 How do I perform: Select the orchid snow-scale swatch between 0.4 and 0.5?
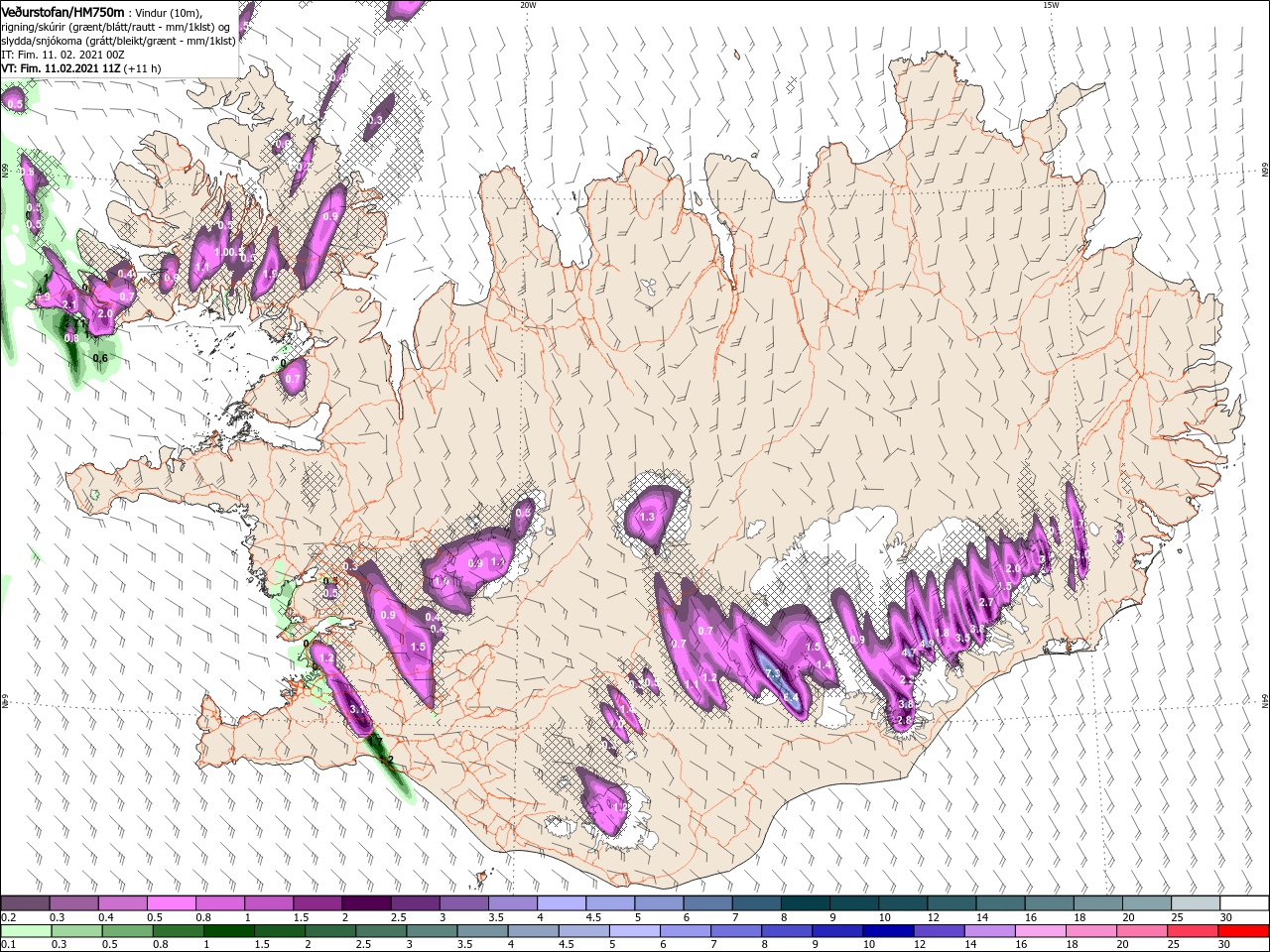[122, 903]
